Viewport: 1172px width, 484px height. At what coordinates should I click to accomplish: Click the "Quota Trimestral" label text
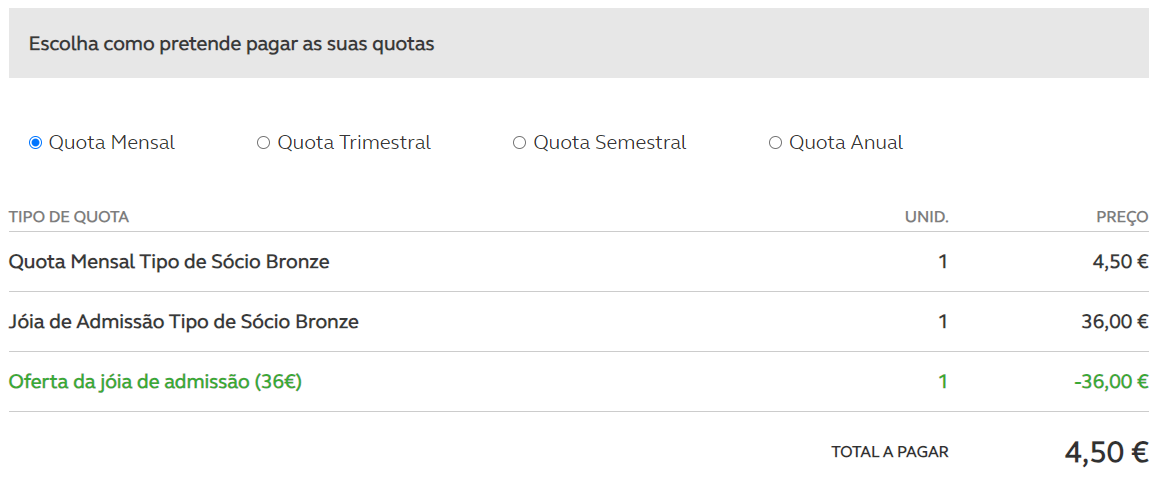[x=354, y=143]
